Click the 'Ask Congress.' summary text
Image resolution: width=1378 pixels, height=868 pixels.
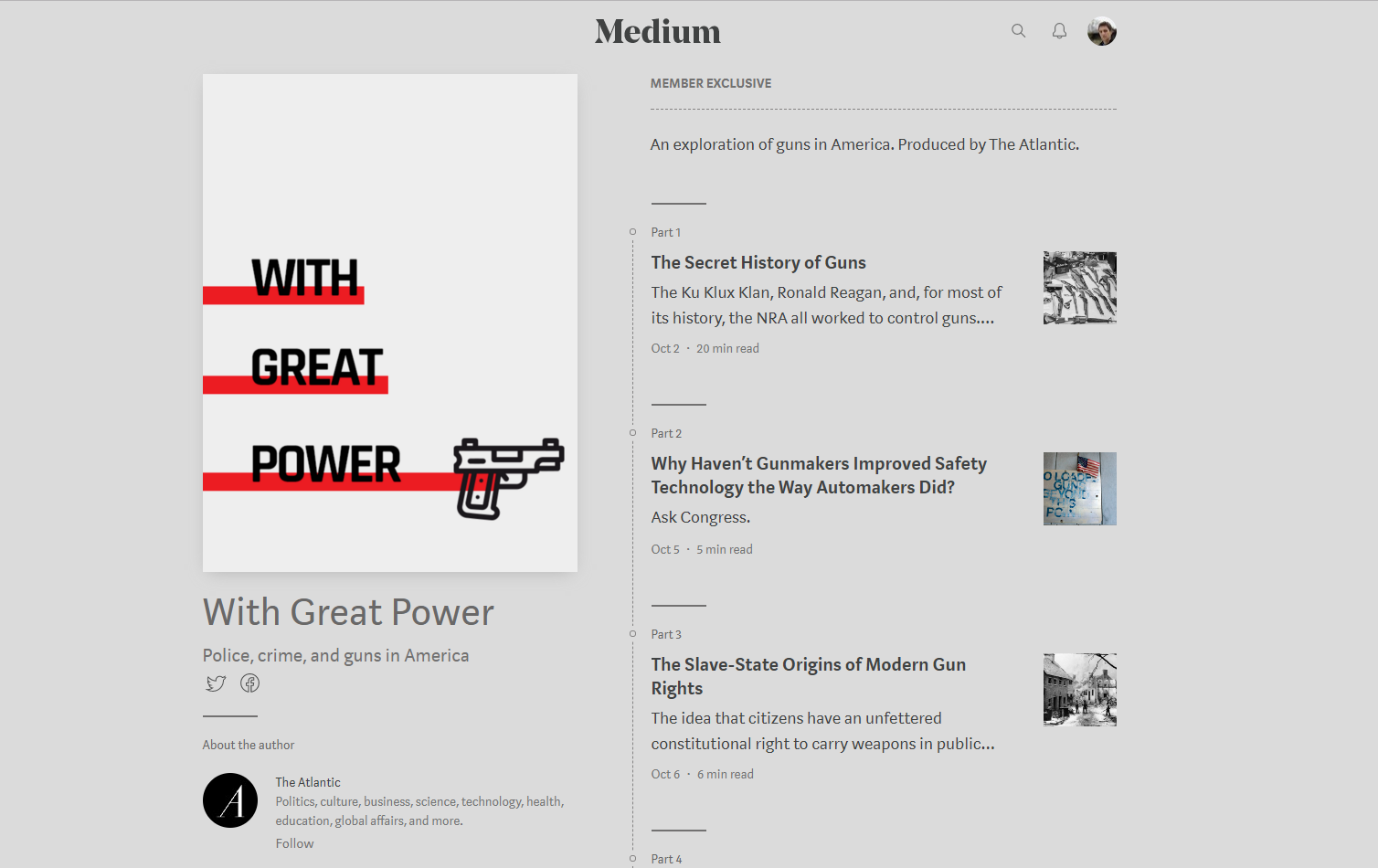tap(701, 517)
